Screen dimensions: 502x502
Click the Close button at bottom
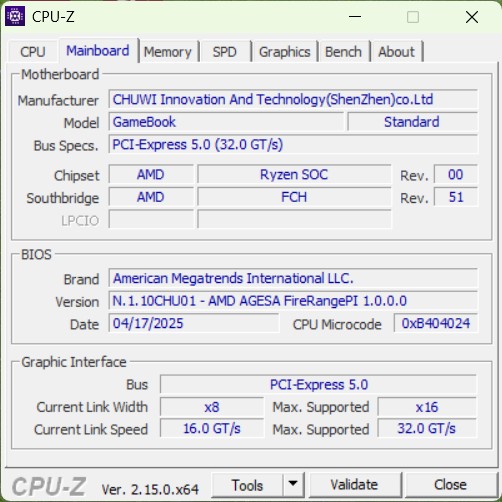pos(450,485)
